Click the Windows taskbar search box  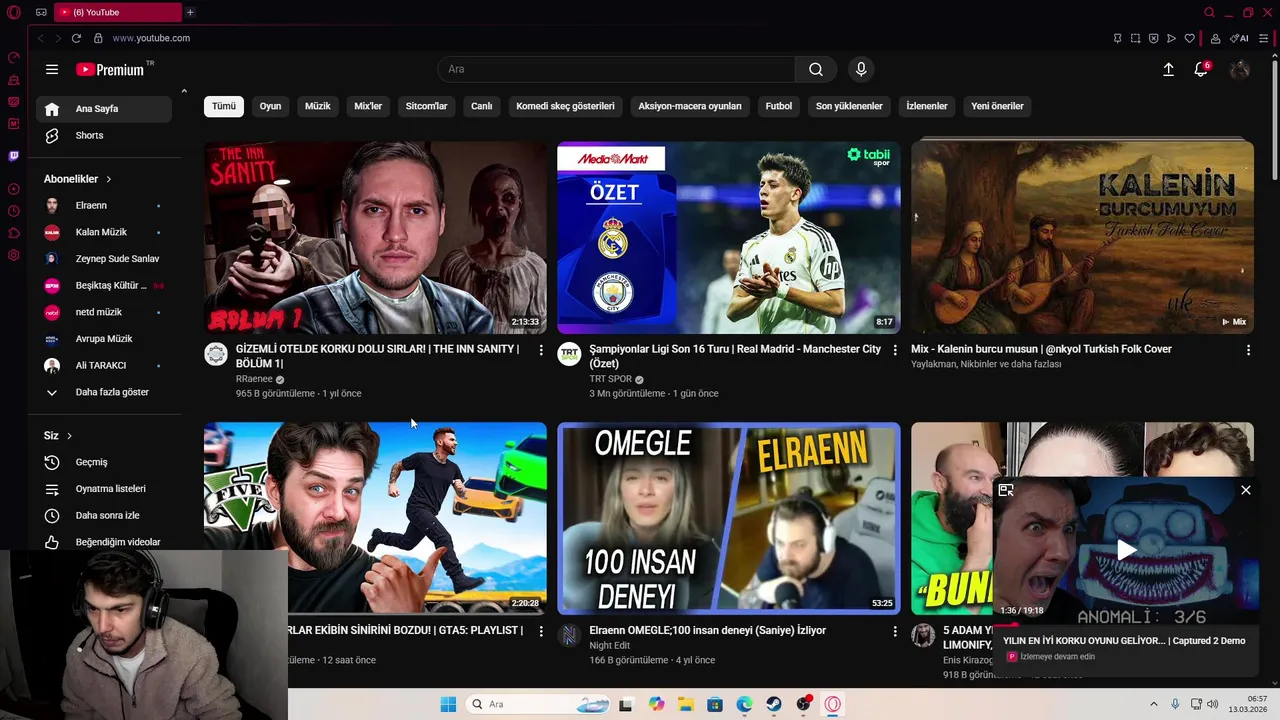click(x=540, y=704)
